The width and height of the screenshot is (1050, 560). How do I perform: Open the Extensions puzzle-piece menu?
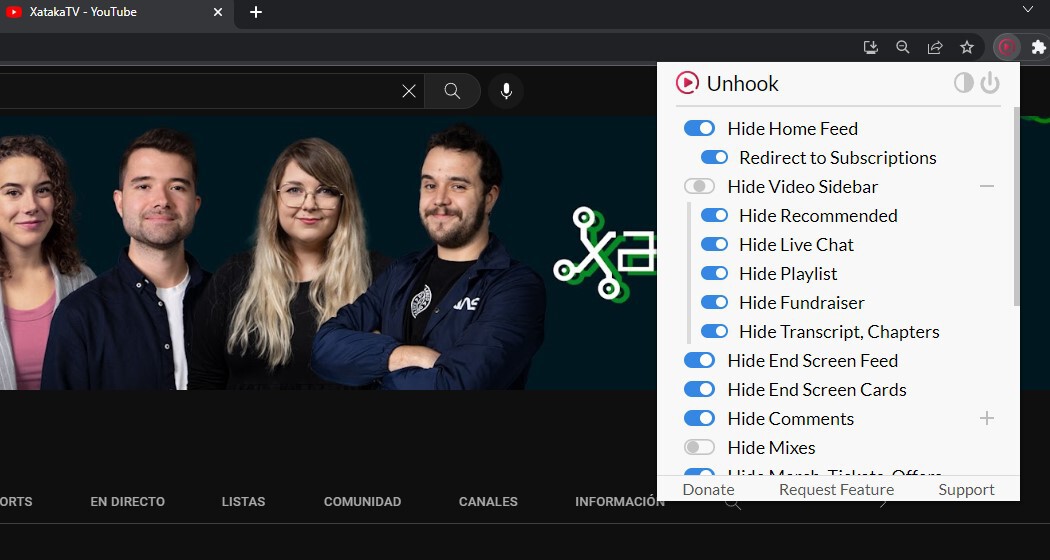pyautogui.click(x=1038, y=47)
